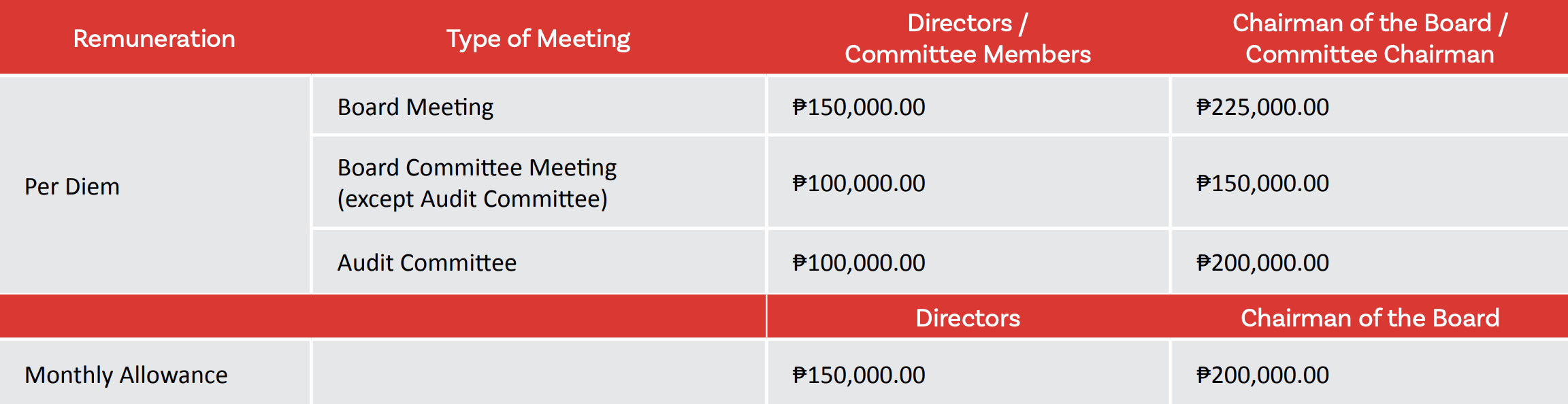
Task: Click the Type of Meeting header
Action: point(538,39)
